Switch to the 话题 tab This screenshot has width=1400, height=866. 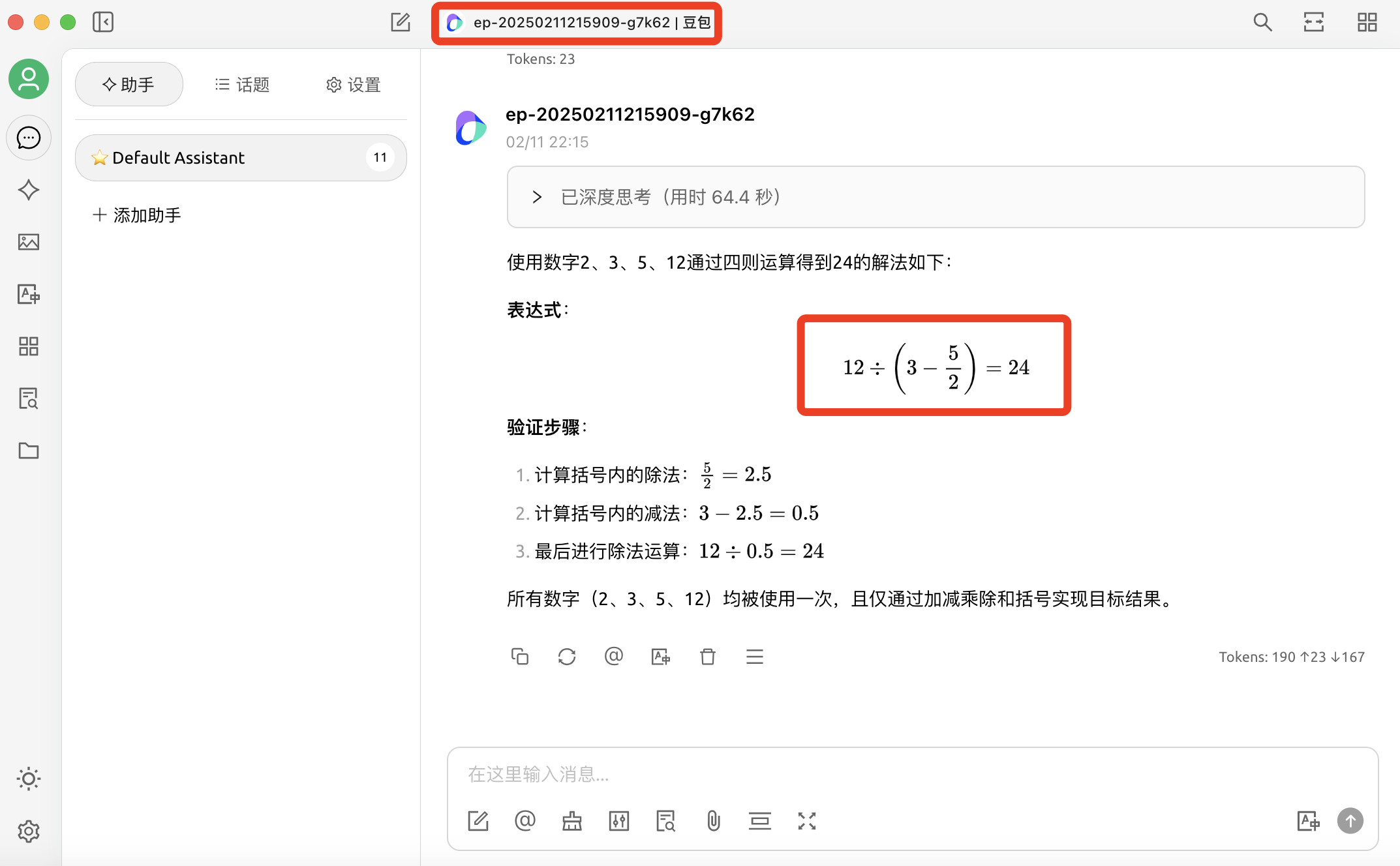[242, 85]
